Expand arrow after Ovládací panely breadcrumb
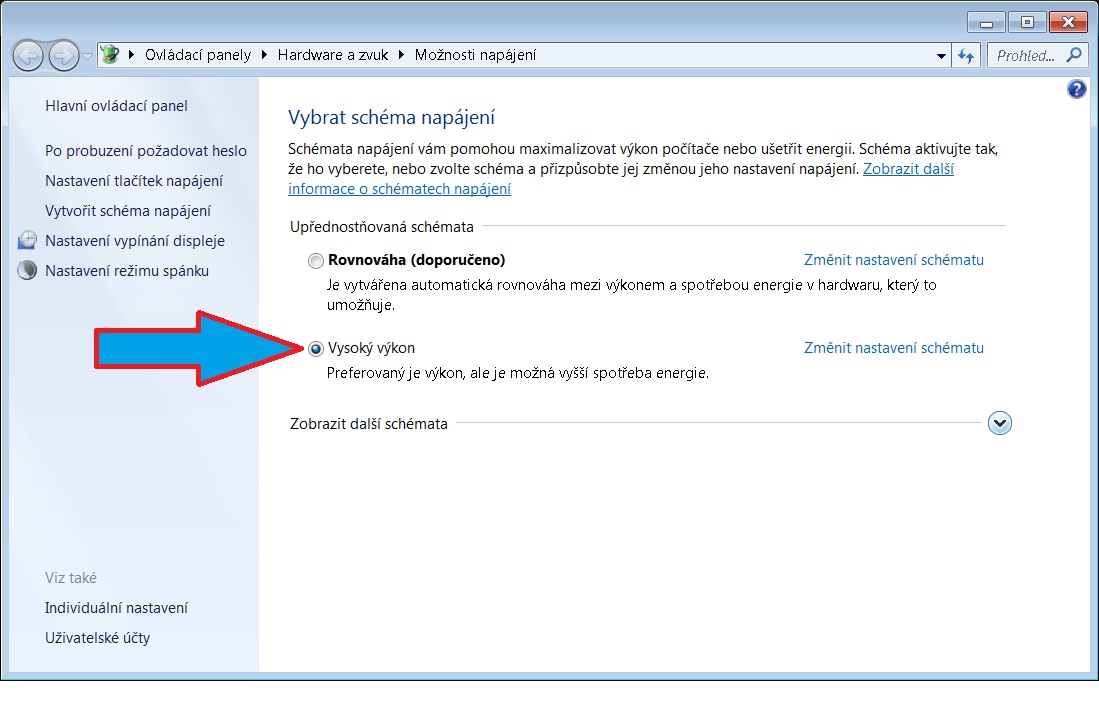The image size is (1099, 724). pyautogui.click(x=264, y=55)
